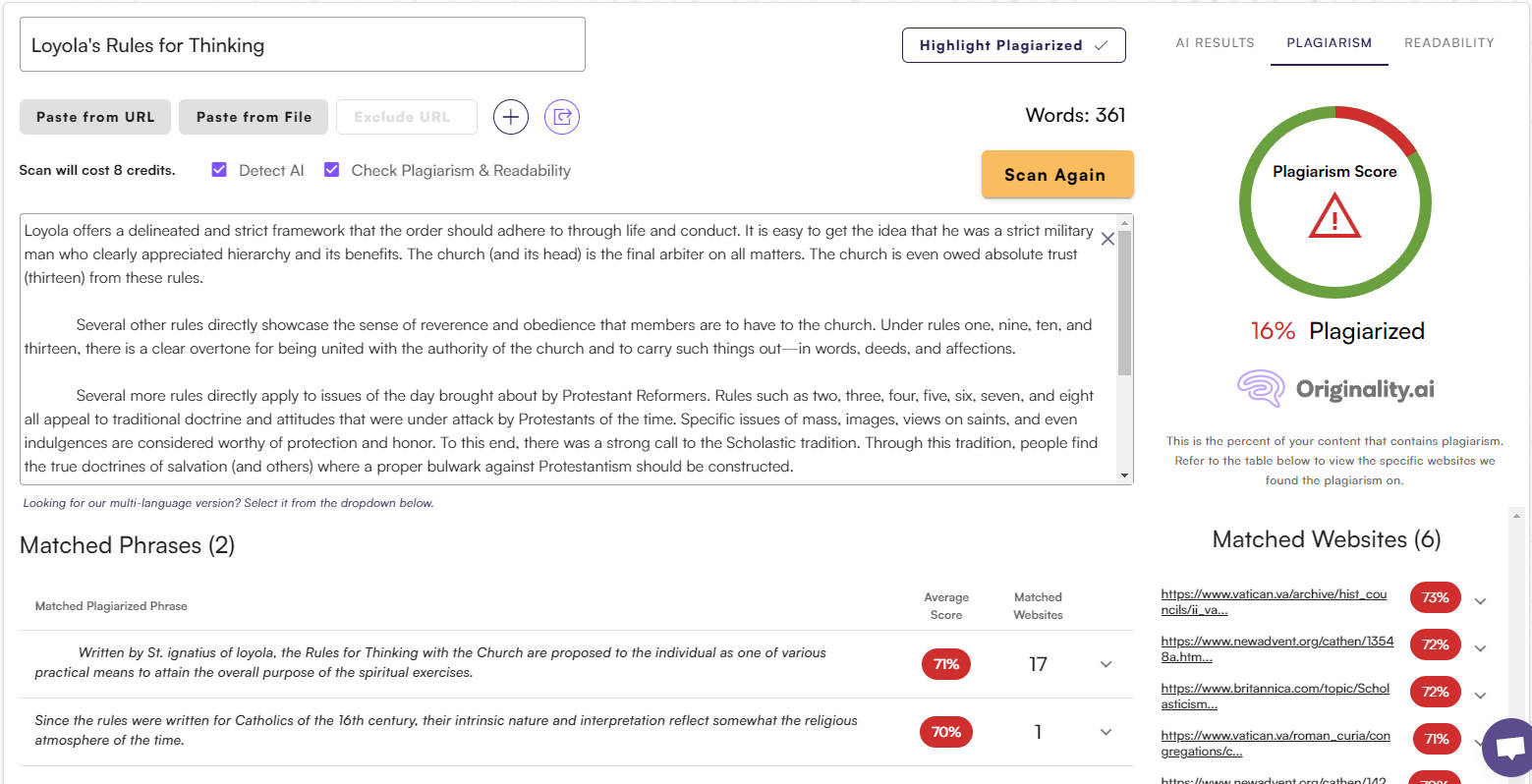Screen dimensions: 1532x784
Task: Click the share/export scan icon
Action: pyautogui.click(x=561, y=117)
